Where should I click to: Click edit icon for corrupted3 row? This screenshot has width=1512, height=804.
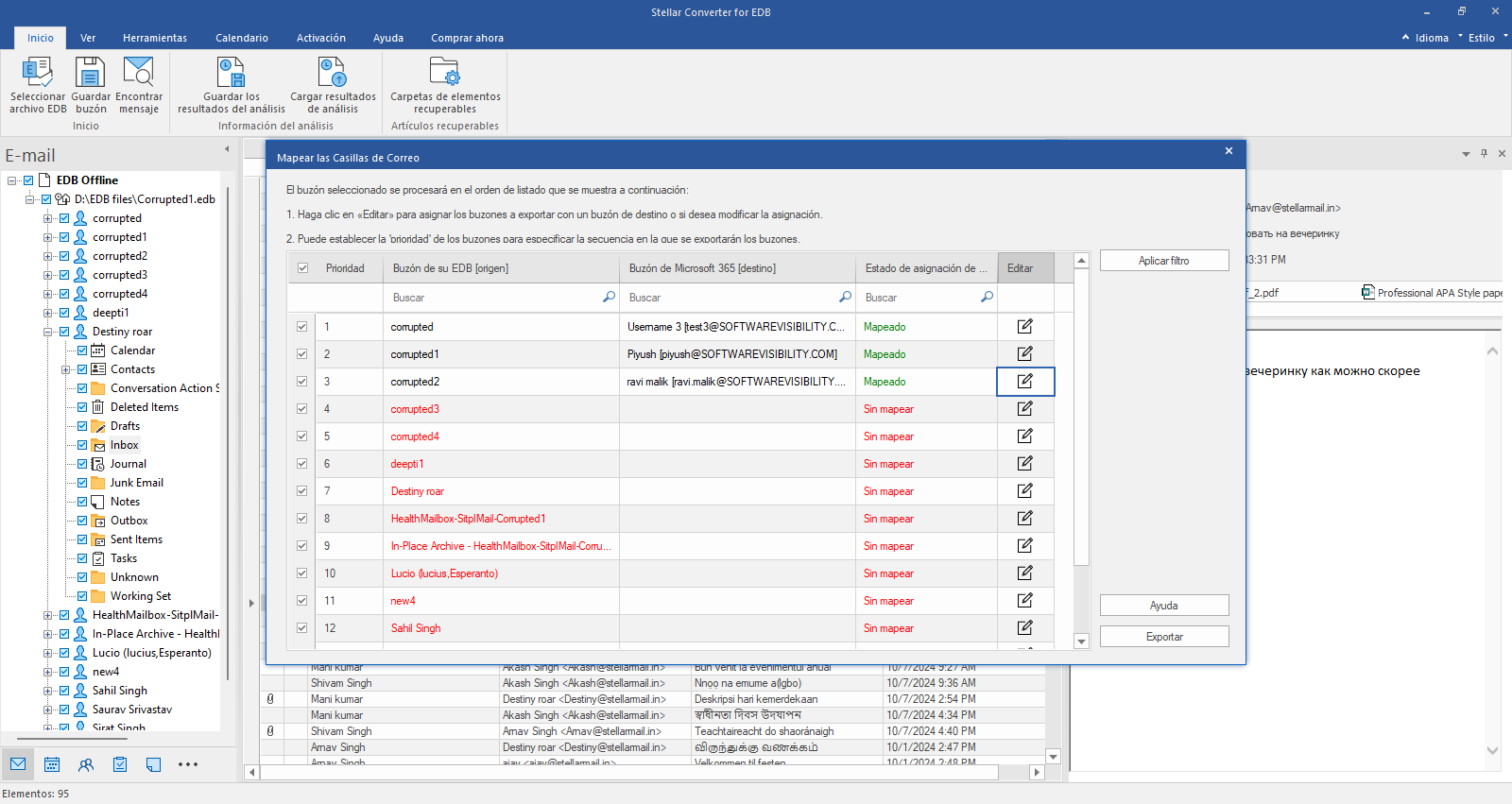(x=1024, y=409)
